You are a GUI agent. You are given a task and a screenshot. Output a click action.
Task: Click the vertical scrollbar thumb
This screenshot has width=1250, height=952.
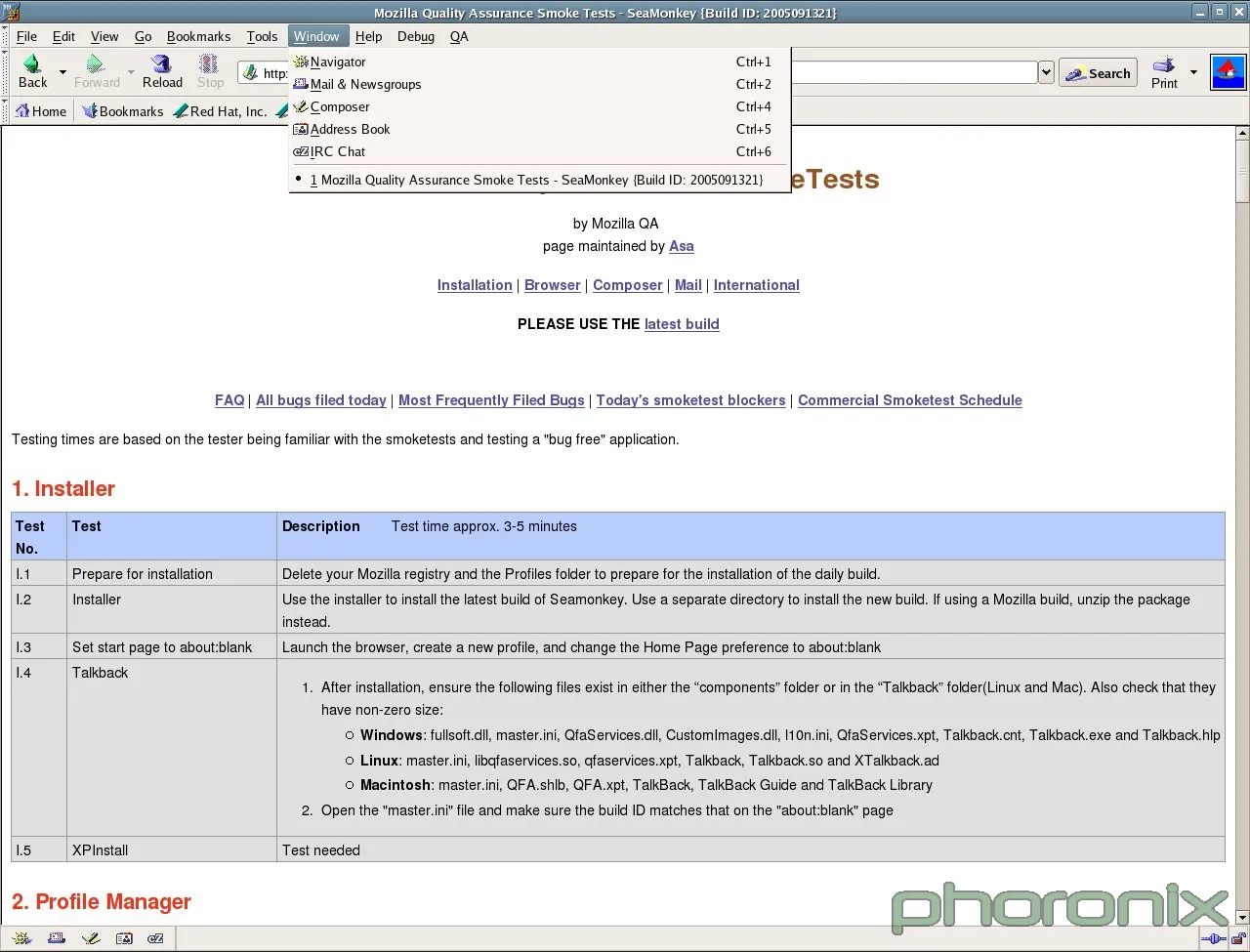[1242, 171]
